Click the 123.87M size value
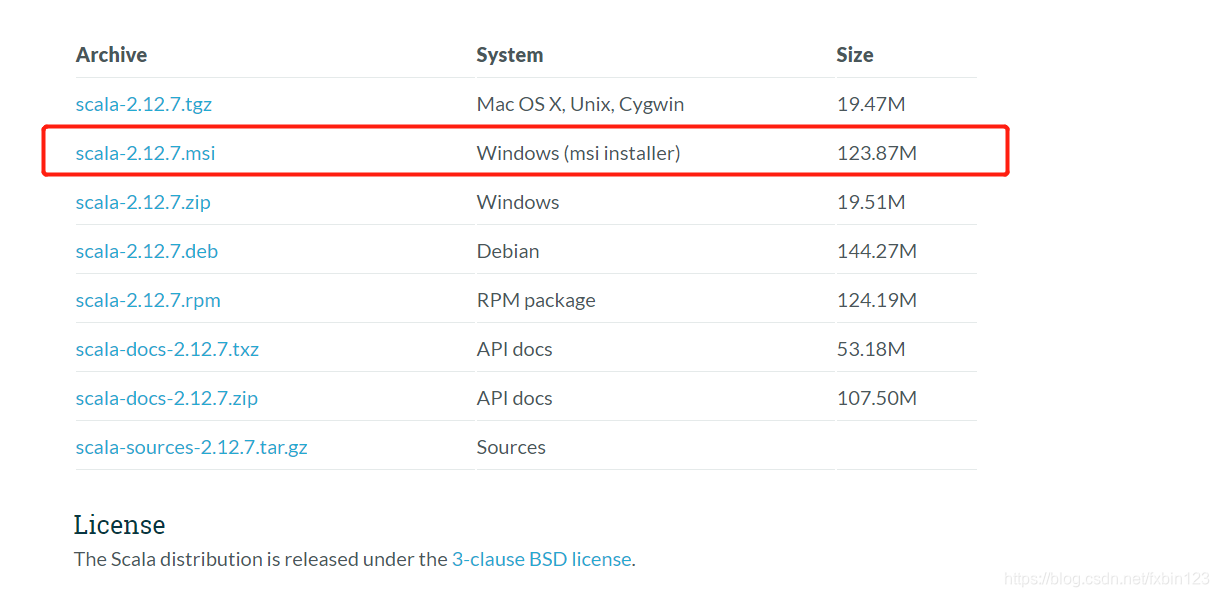 tap(877, 153)
